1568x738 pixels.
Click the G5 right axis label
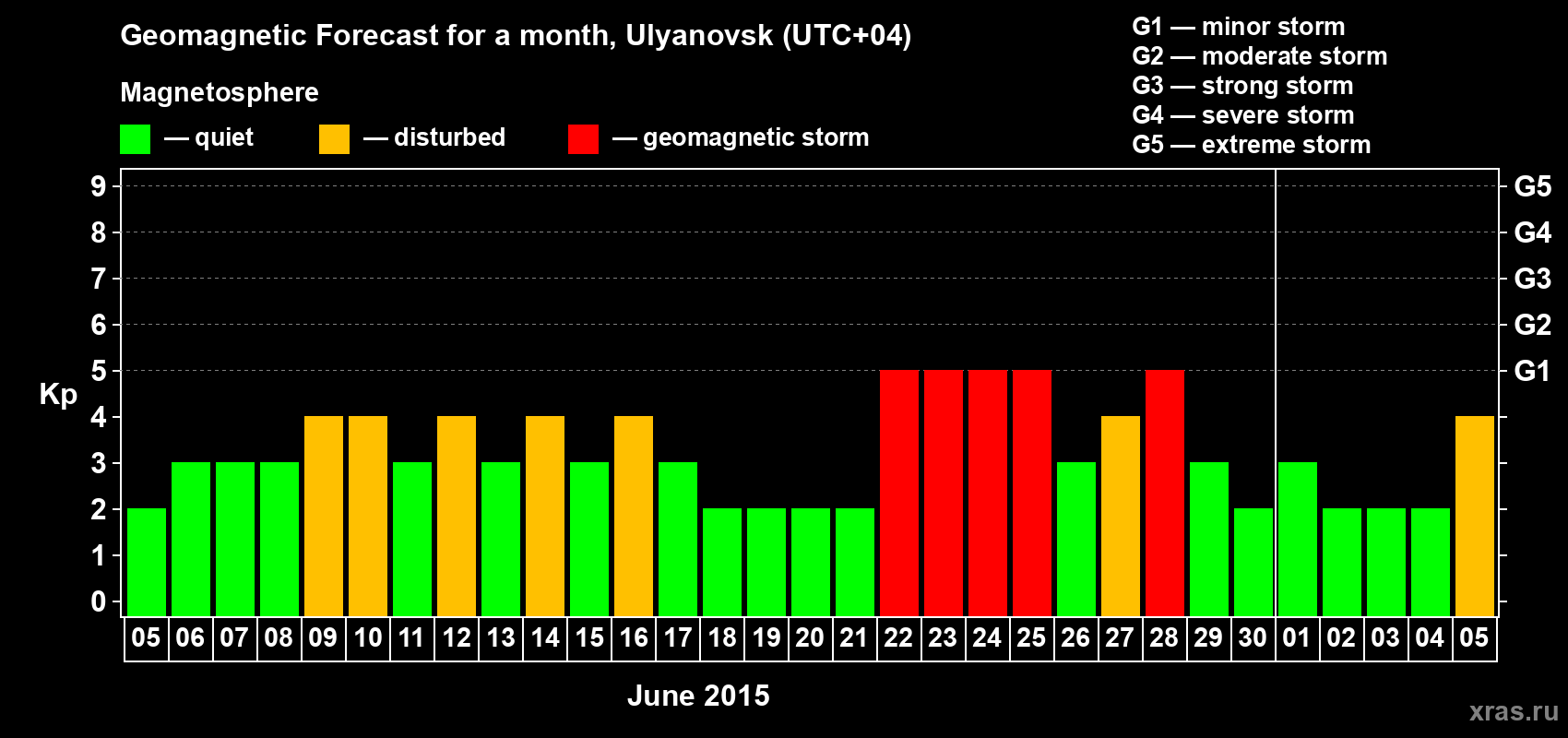pyautogui.click(x=1533, y=186)
